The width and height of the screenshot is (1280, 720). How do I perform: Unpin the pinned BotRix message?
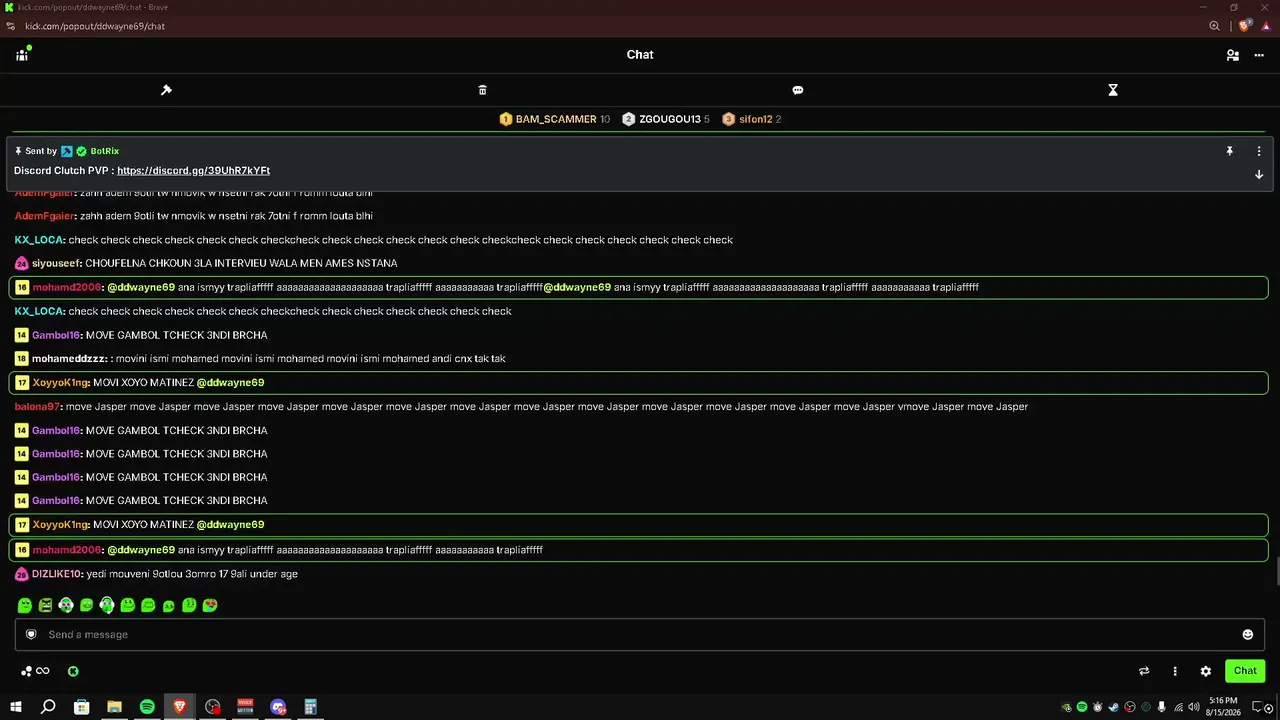[x=1230, y=151]
